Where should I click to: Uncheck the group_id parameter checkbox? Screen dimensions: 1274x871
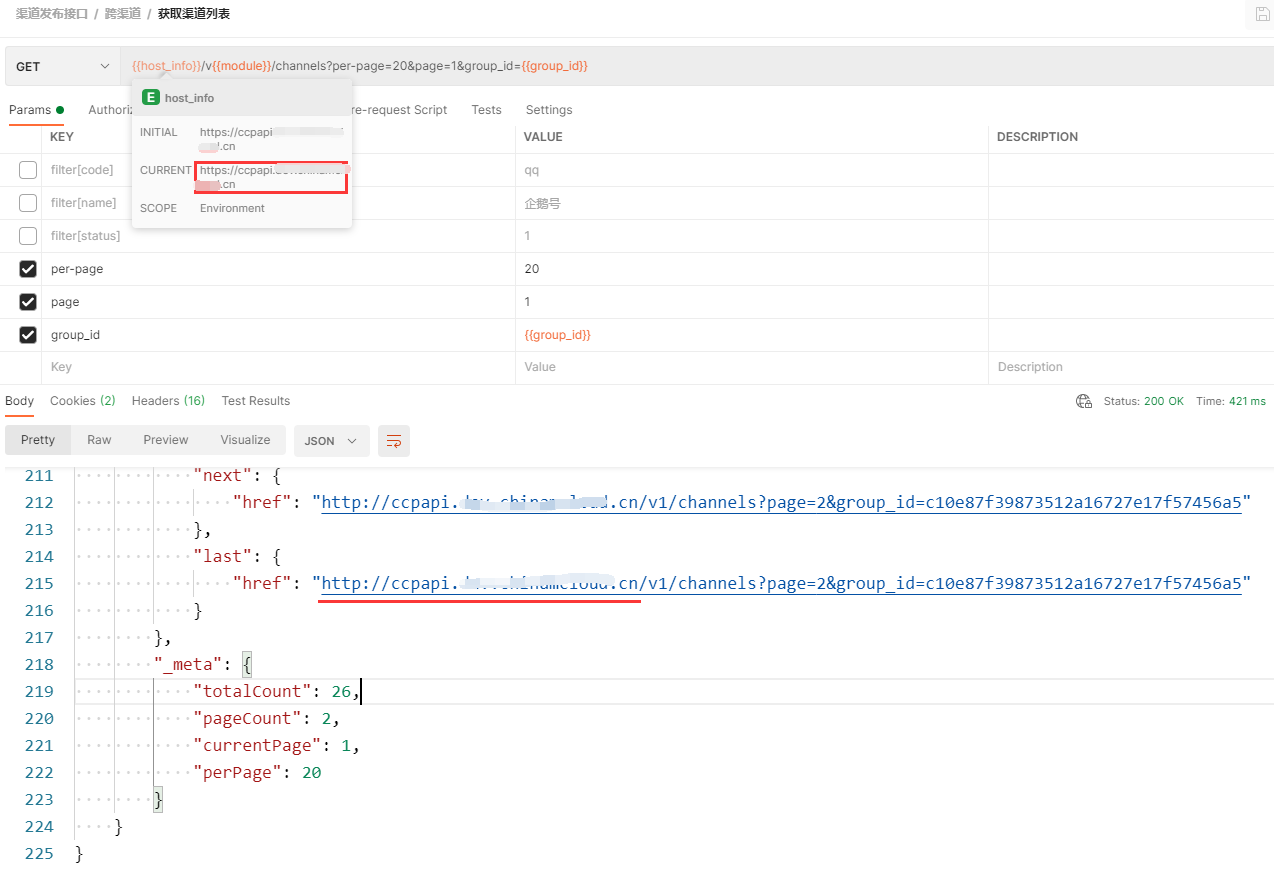pos(28,335)
